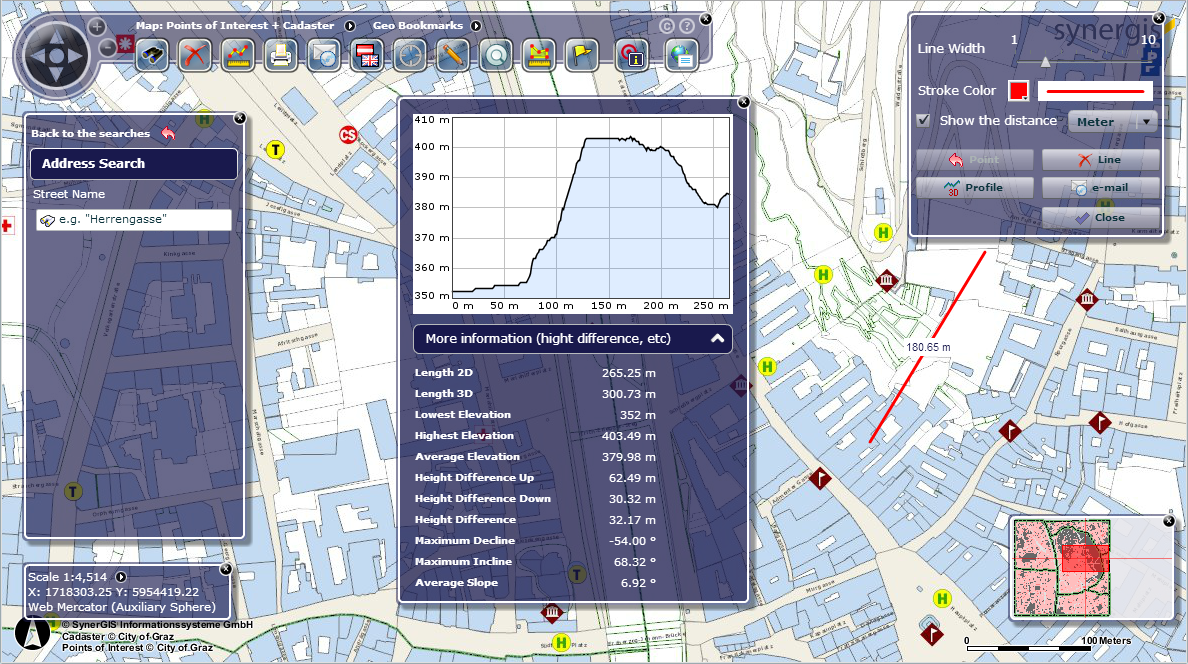The width and height of the screenshot is (1188, 664).
Task: Select the red X delete tool
Action: coord(194,55)
